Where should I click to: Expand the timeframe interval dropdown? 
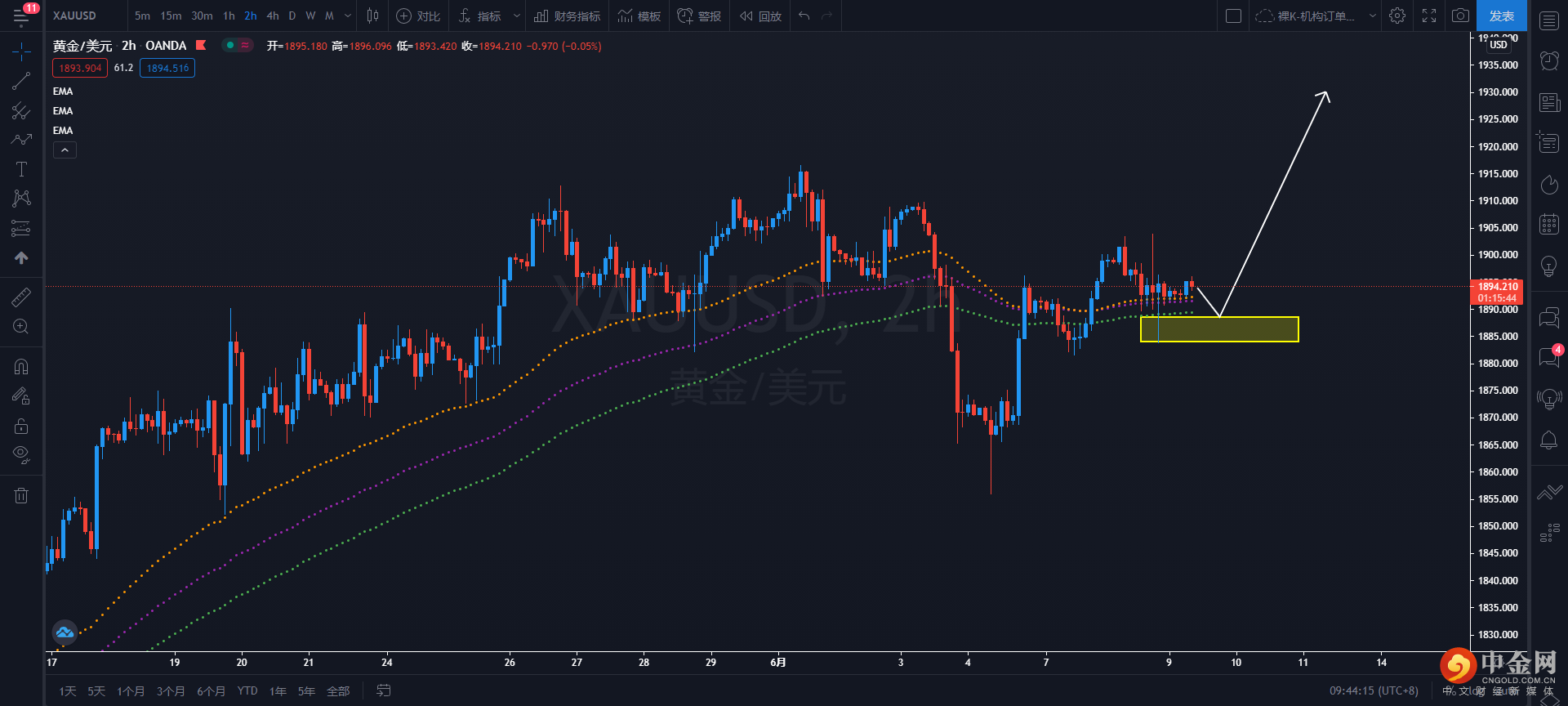pyautogui.click(x=348, y=16)
